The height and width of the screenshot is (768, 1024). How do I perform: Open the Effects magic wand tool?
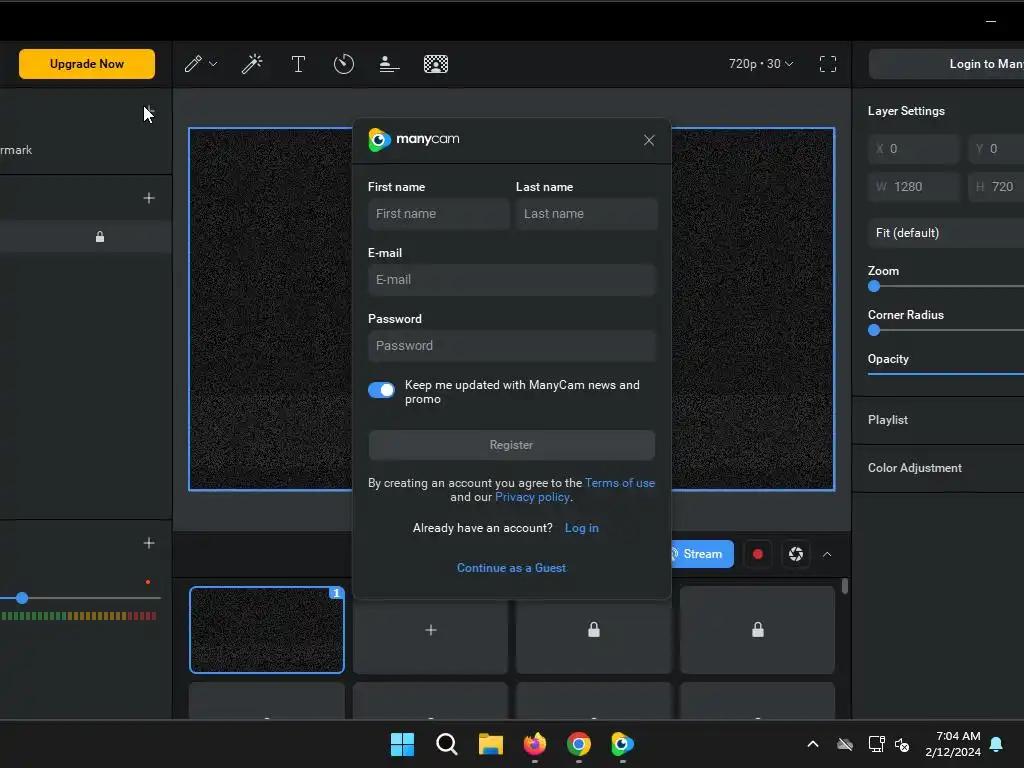[252, 64]
